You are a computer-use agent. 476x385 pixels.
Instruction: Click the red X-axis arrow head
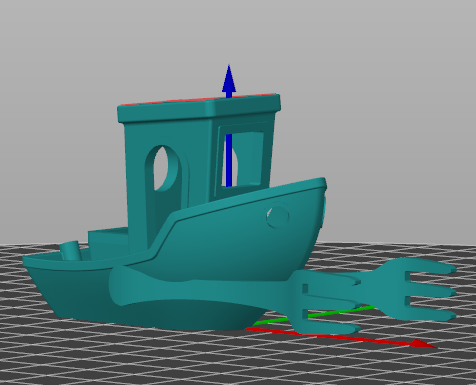tap(424, 343)
